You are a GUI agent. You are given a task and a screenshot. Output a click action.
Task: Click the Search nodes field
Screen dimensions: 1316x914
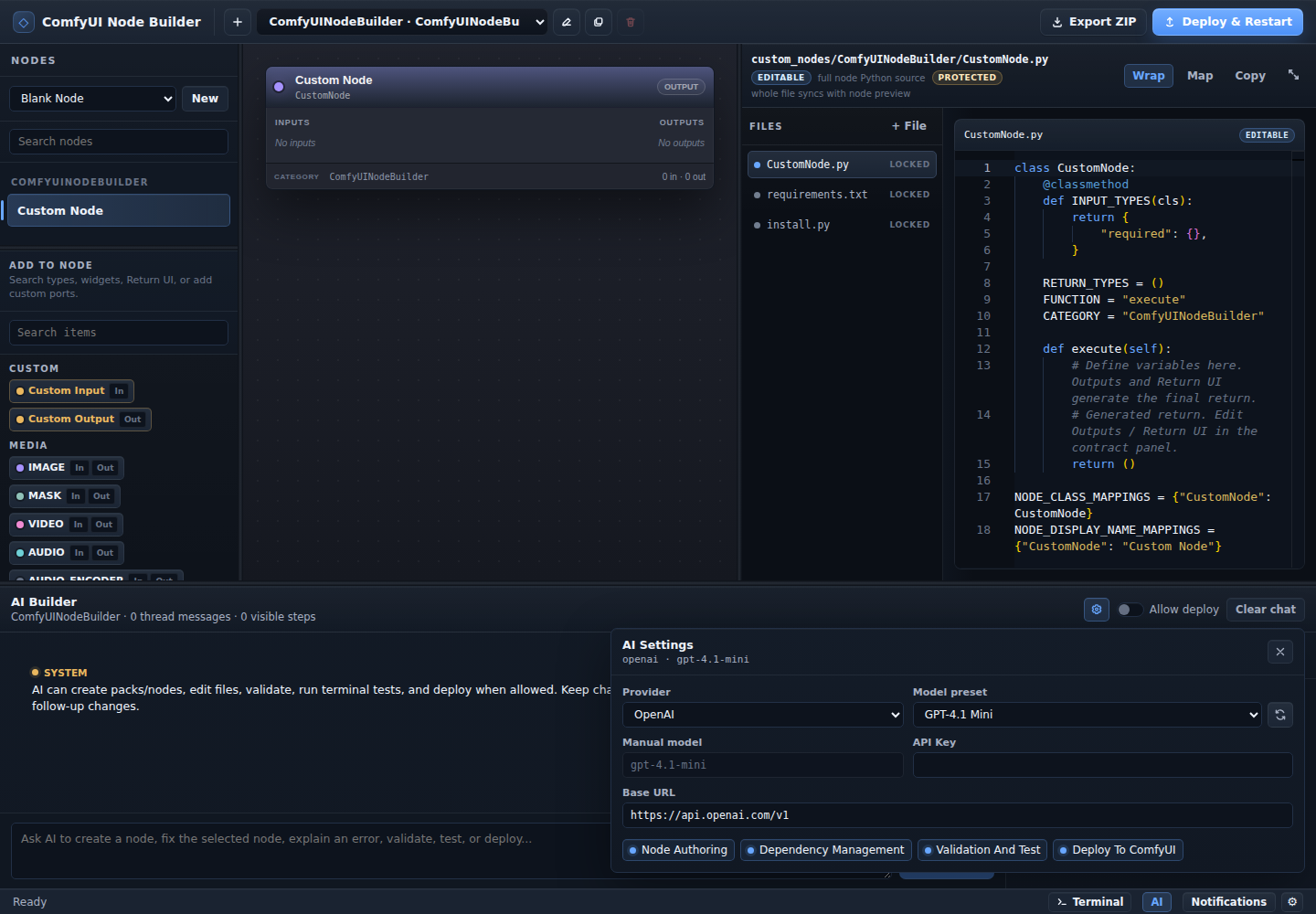pos(118,142)
